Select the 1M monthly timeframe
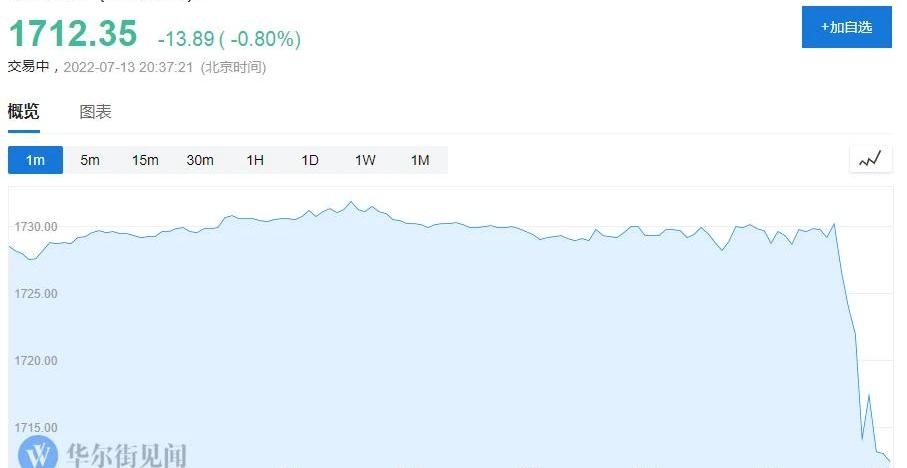The height and width of the screenshot is (468, 907). [420, 160]
